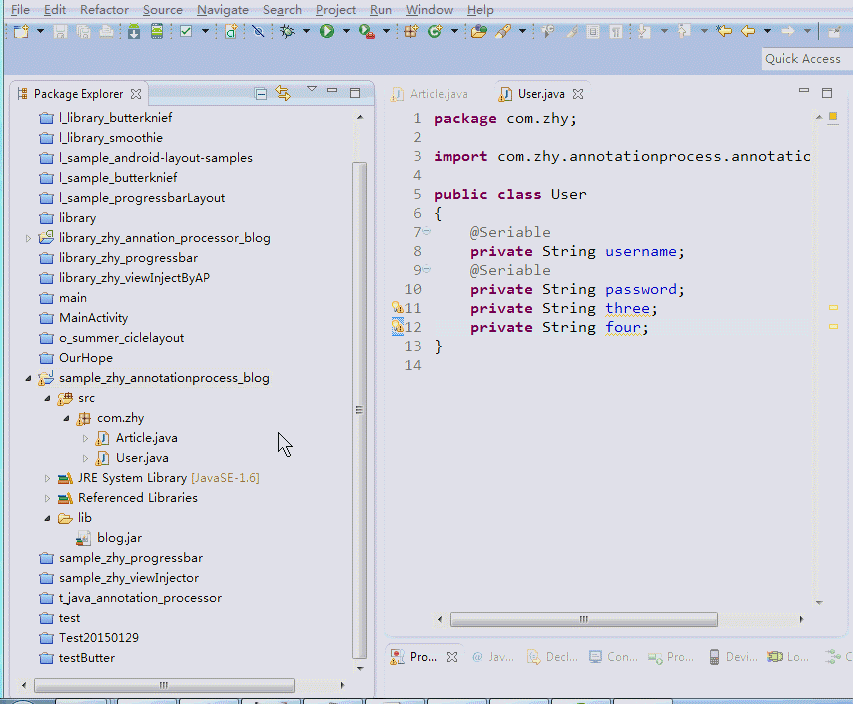Toggle Skip All Breakpoints icon

tap(258, 32)
